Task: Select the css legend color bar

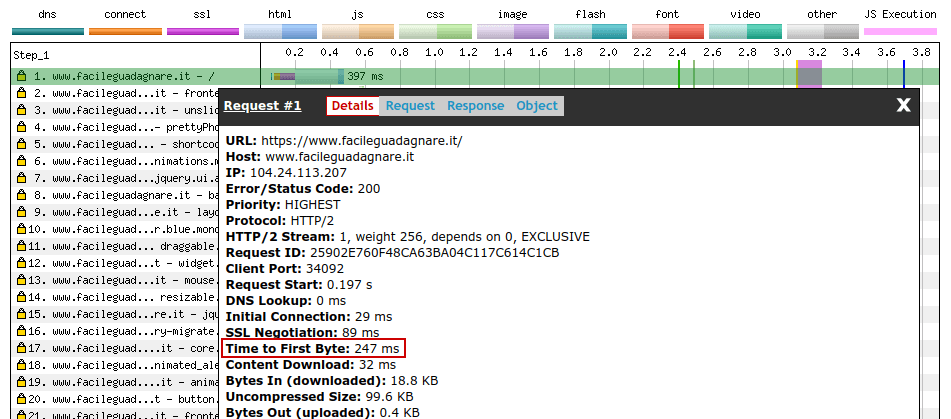Action: pos(435,32)
